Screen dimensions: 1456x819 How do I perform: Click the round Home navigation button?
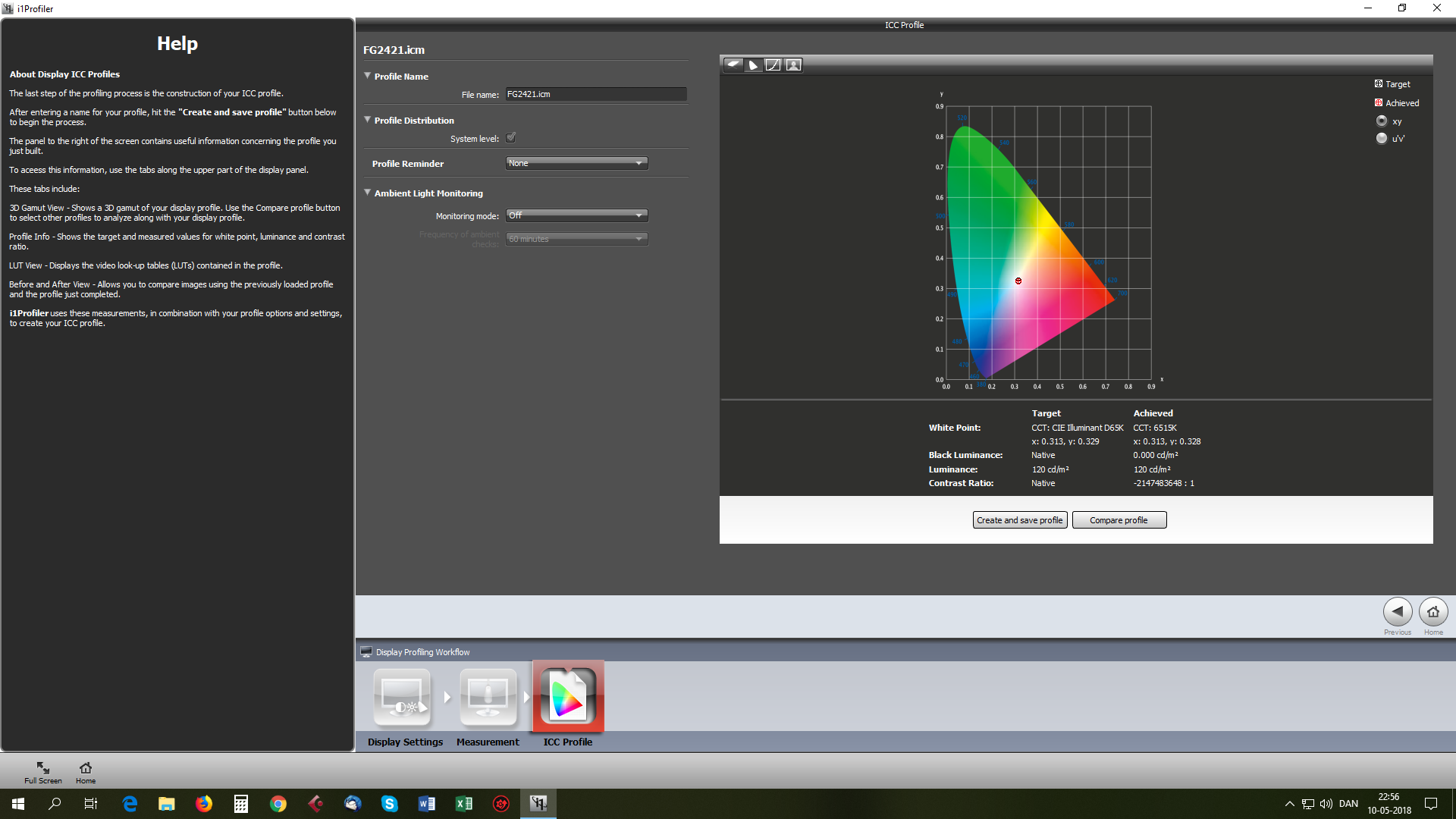(x=1432, y=611)
